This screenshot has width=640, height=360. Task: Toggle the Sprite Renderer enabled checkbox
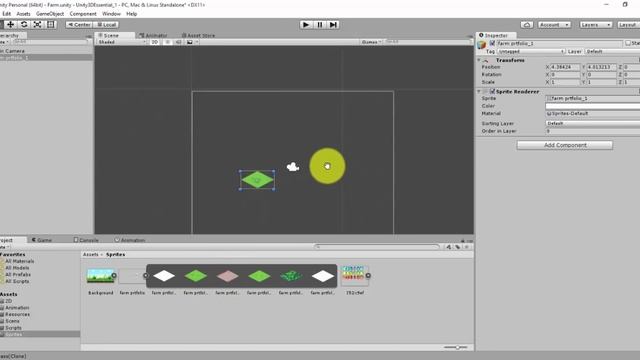tap(492, 91)
